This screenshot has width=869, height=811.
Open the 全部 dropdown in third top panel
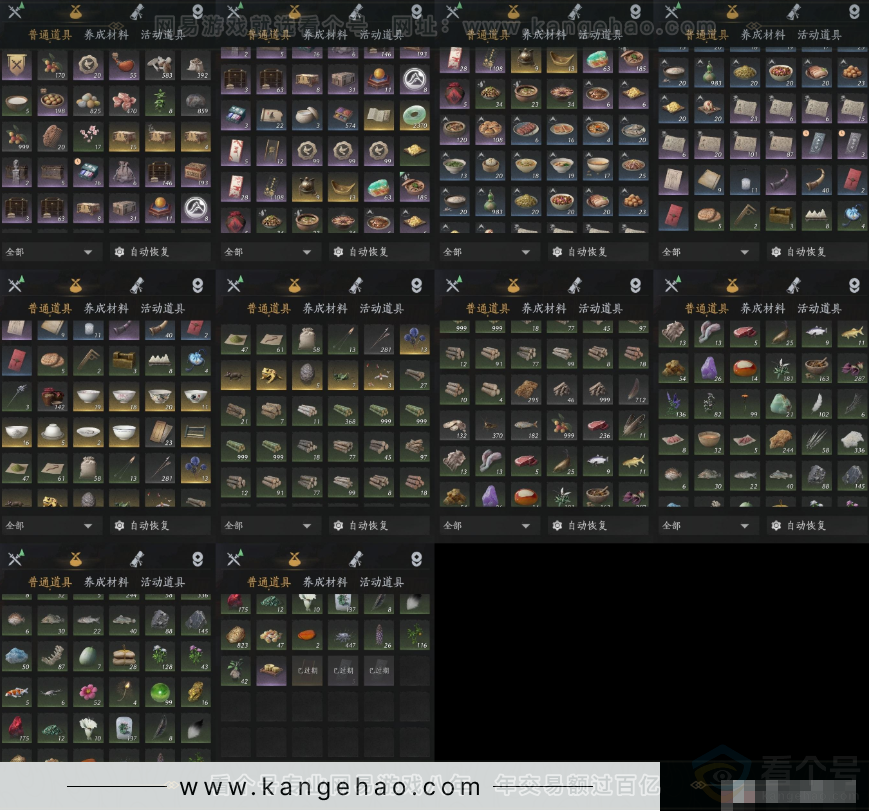[x=489, y=252]
